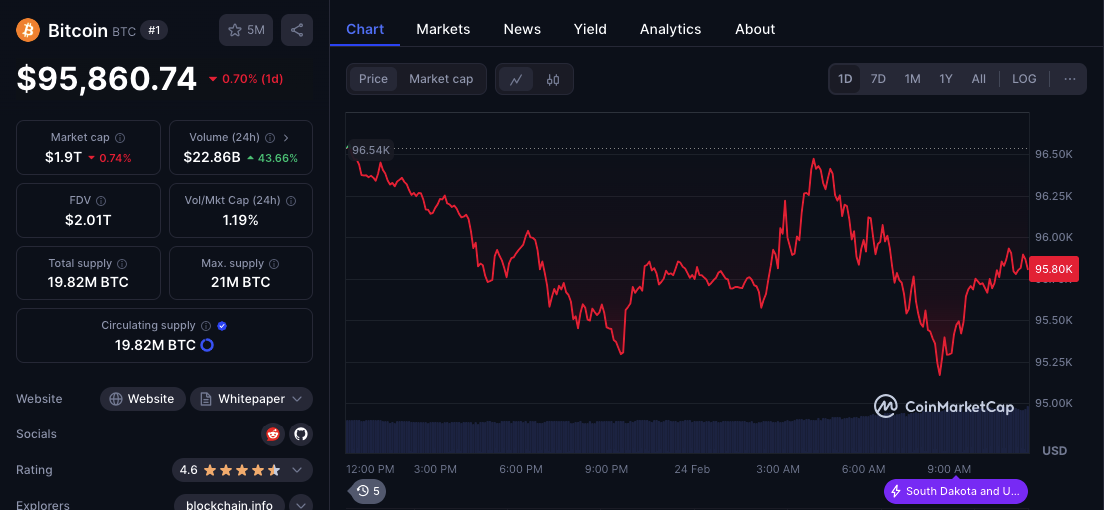Screen dimensions: 1104x510
Task: Select the 7D time range
Action: point(878,79)
